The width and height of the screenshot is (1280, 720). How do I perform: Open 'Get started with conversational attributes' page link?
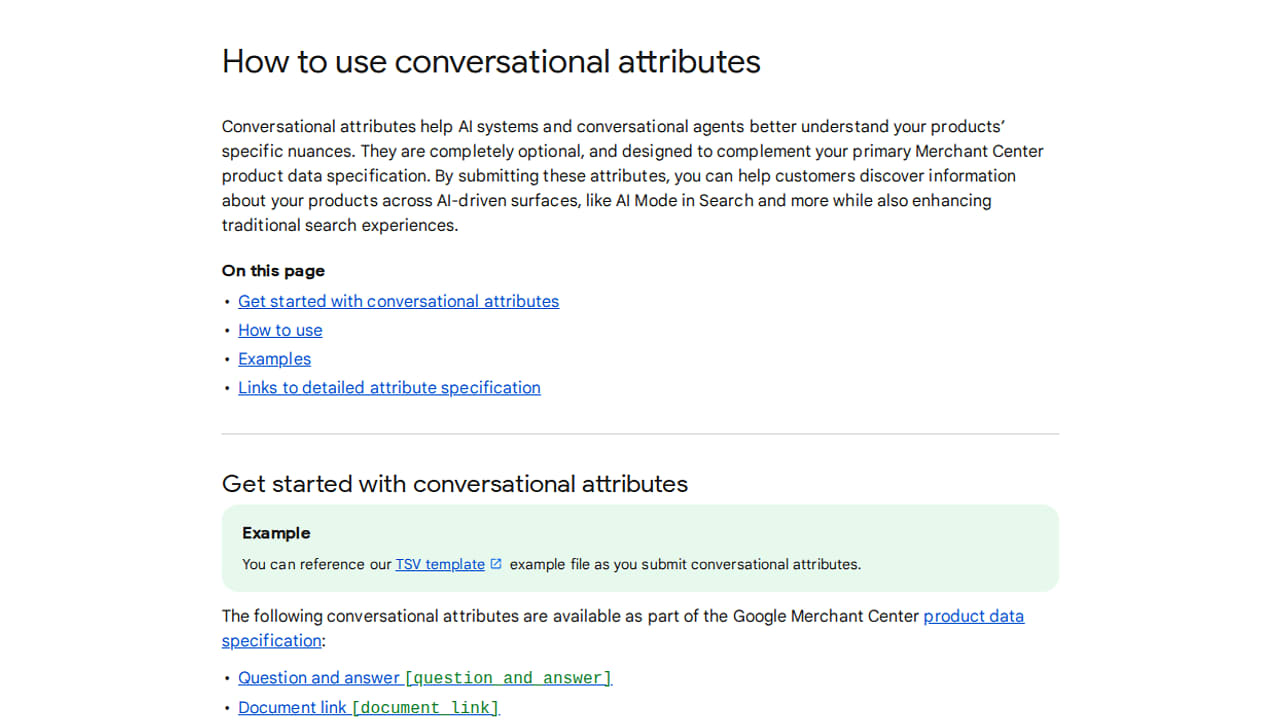tap(398, 301)
